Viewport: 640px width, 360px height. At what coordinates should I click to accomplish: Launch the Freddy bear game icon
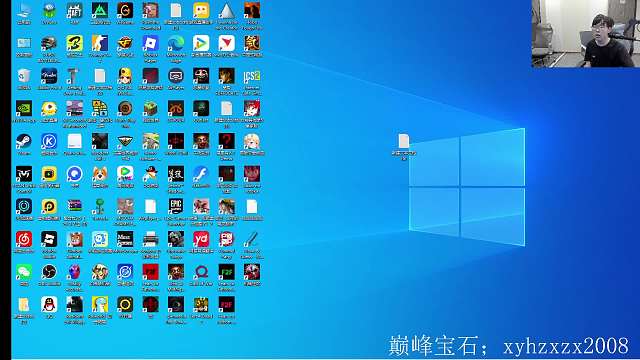coord(74,240)
